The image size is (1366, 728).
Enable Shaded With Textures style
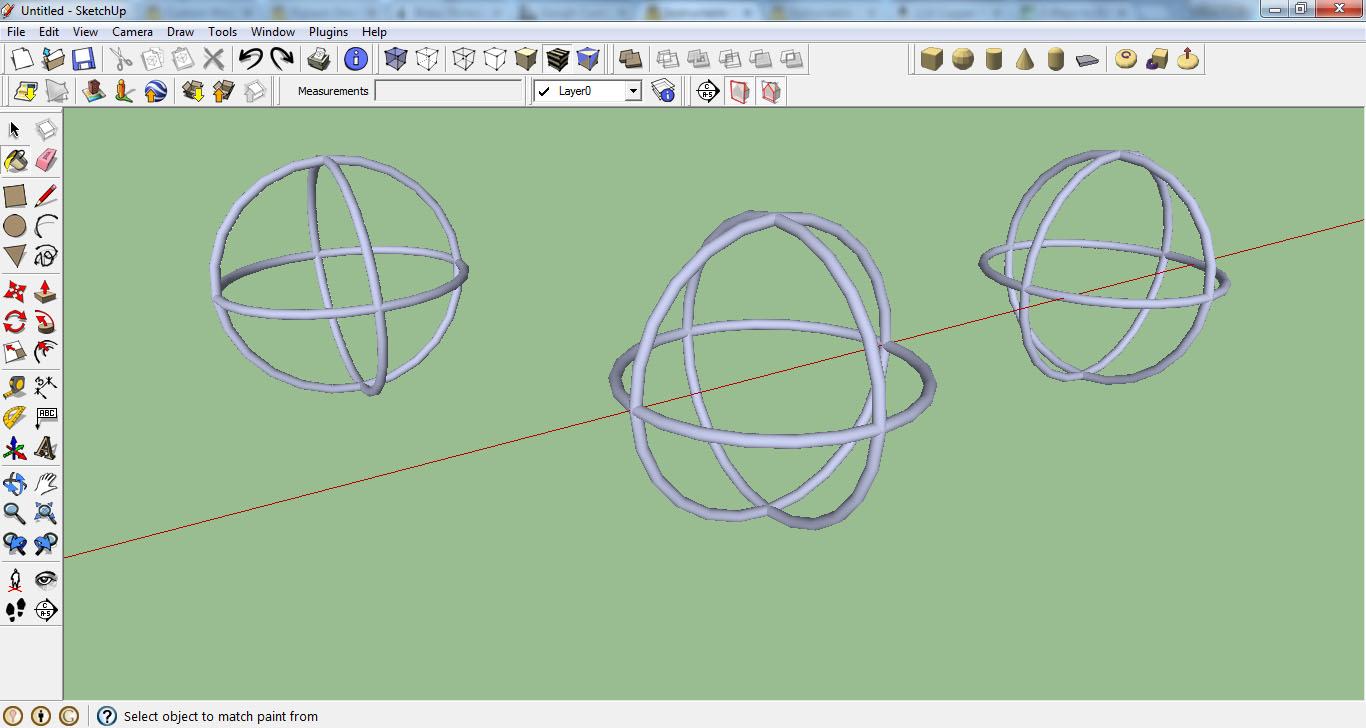tap(557, 59)
